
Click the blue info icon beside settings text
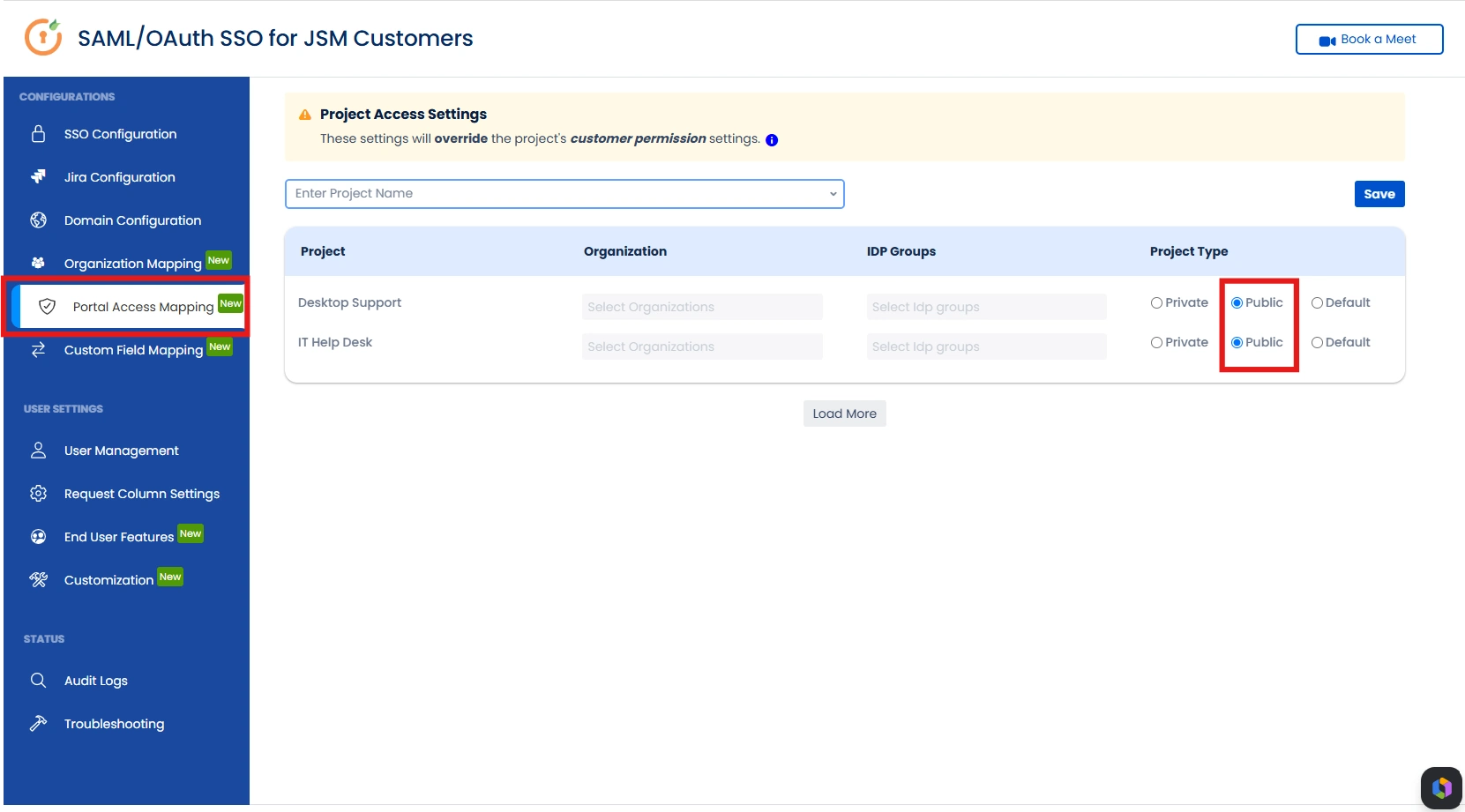(772, 140)
